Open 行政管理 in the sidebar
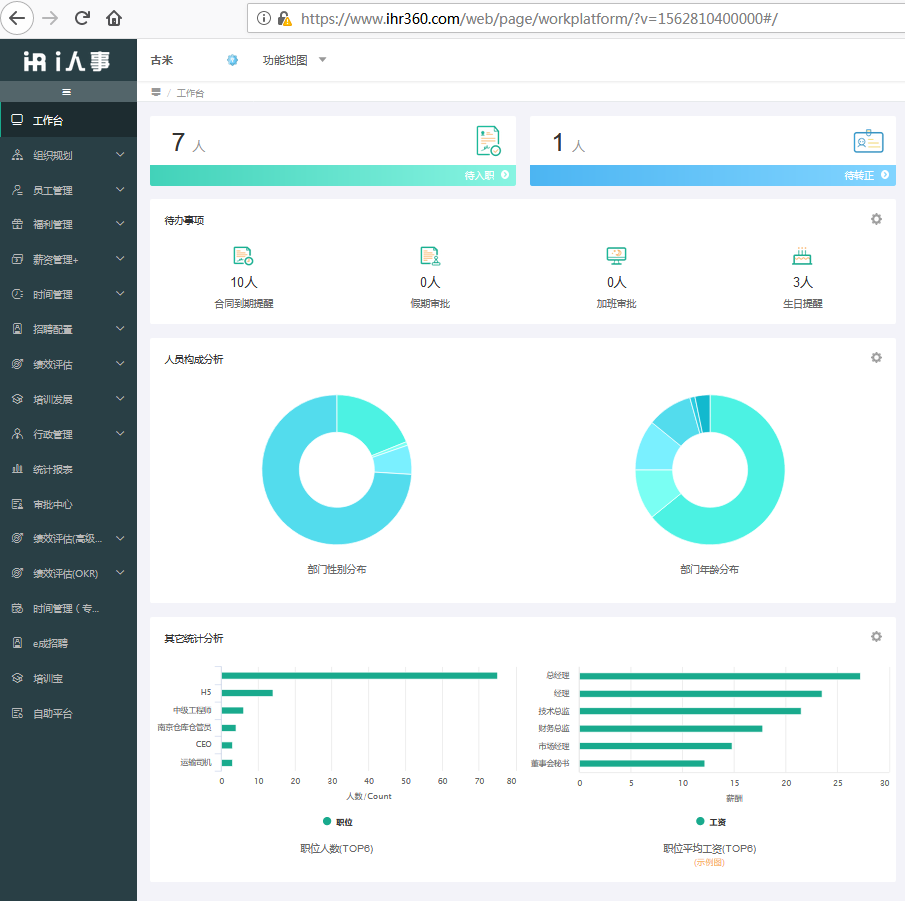The width and height of the screenshot is (905, 901). pyautogui.click(x=68, y=434)
